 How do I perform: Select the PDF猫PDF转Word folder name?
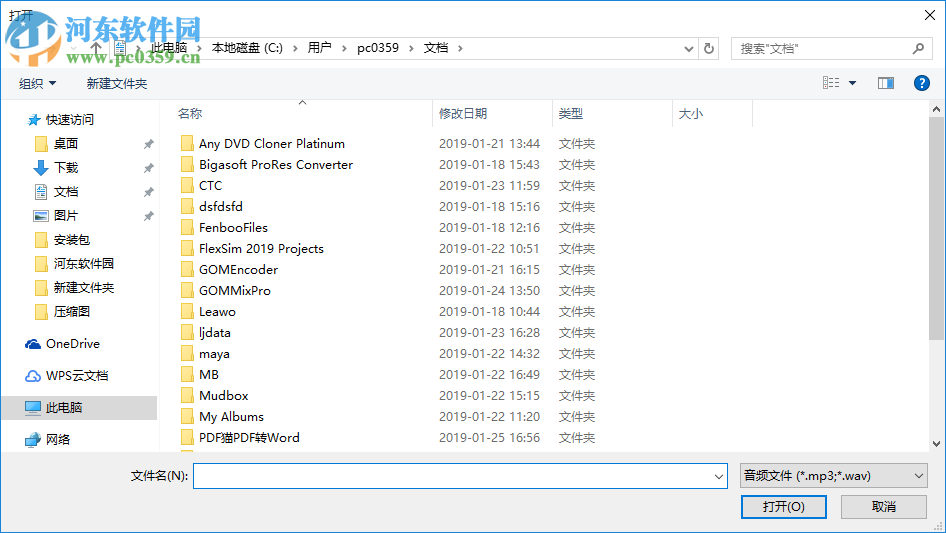coord(249,438)
